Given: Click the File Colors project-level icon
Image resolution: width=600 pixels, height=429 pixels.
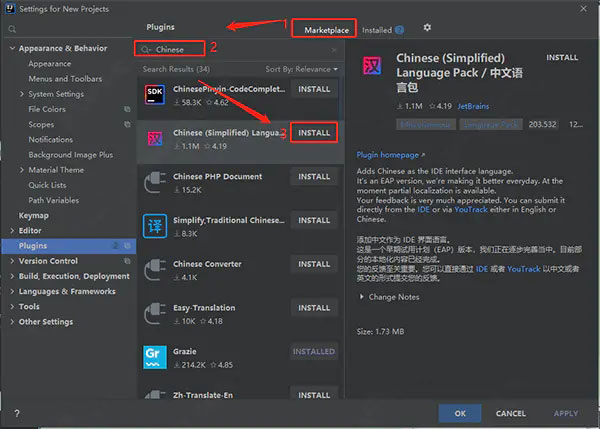Looking at the screenshot, I should [127, 109].
